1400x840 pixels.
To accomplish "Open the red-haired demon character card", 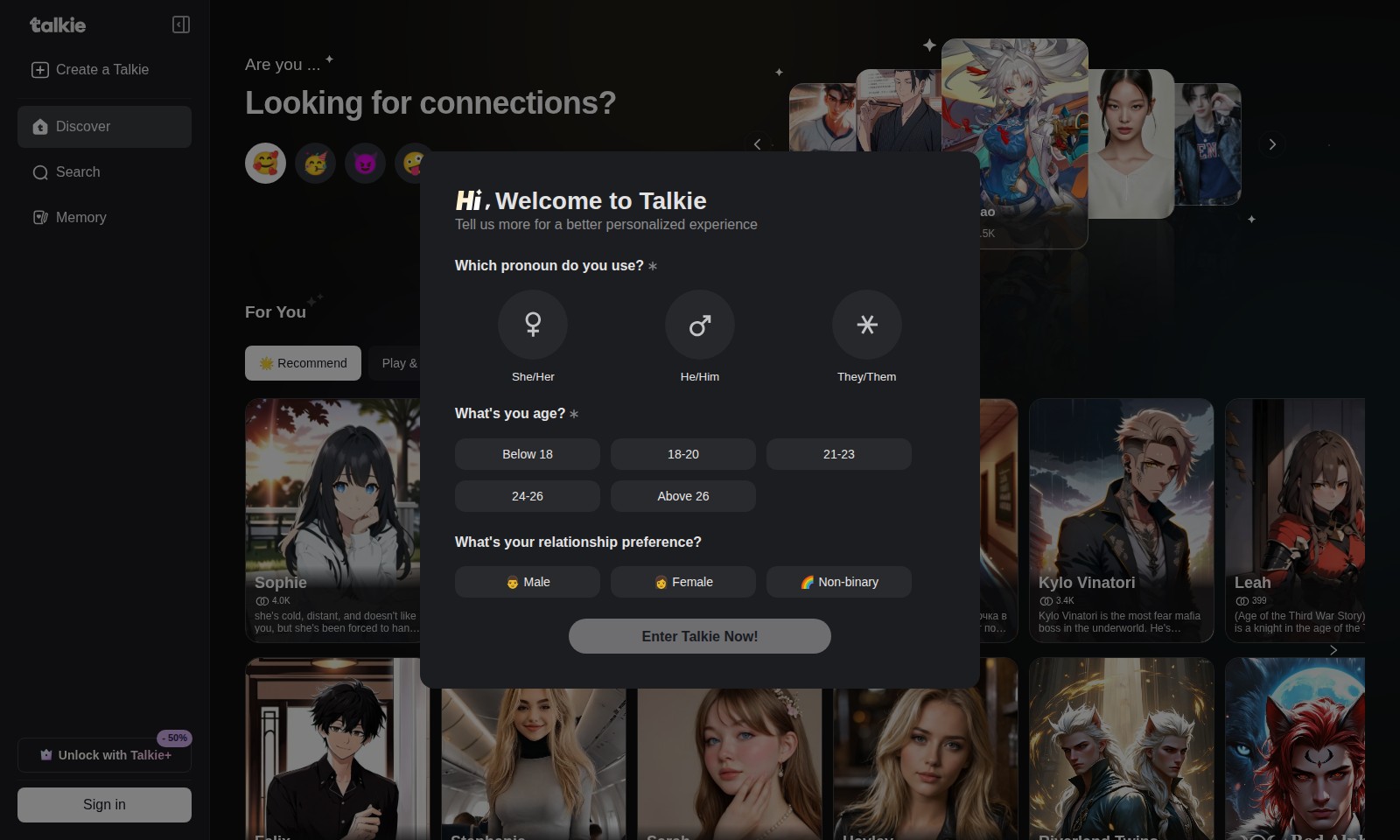I will tap(1295, 748).
